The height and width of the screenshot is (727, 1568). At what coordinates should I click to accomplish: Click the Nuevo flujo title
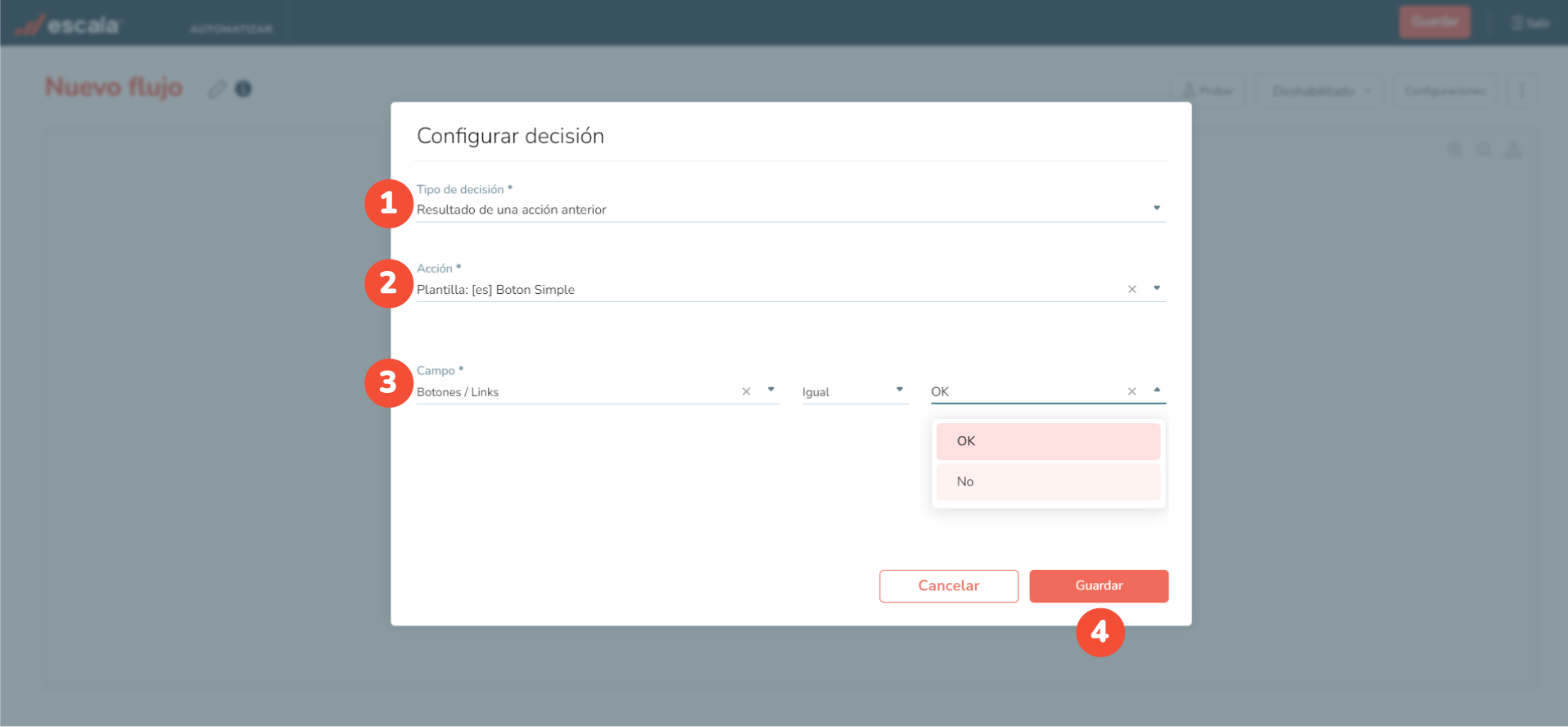point(114,87)
